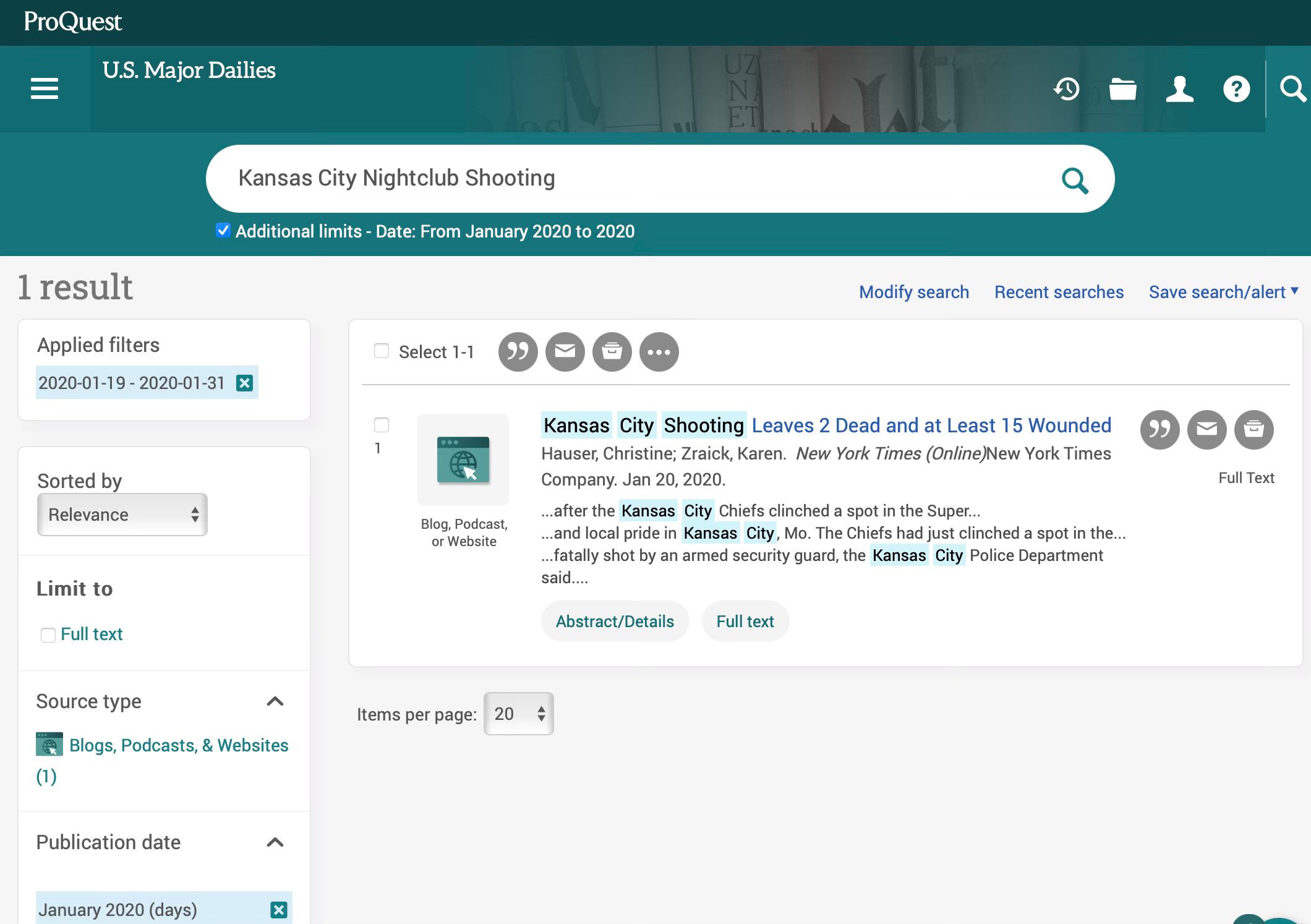Click the Blogs, Podcasts, & Websites filter link
This screenshot has width=1311, height=924.
coord(179,745)
